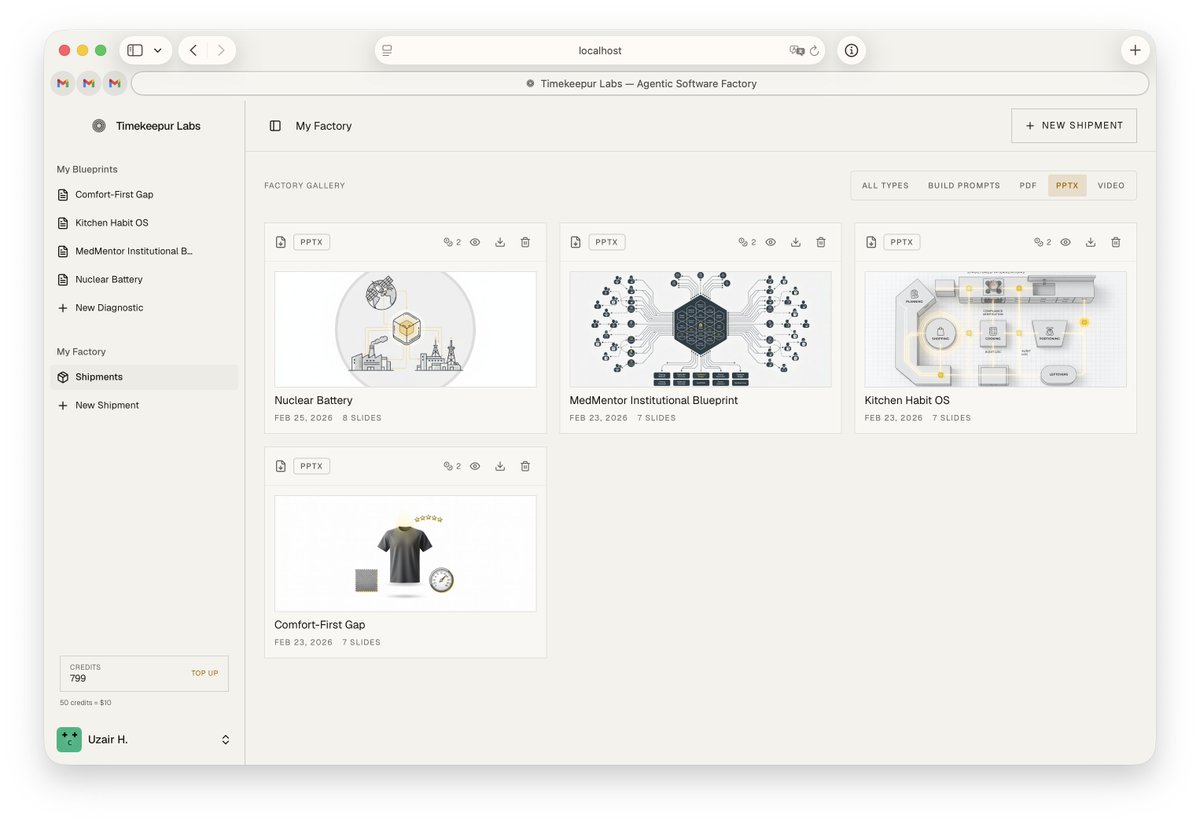Toggle the PPTX filter off

pyautogui.click(x=1067, y=185)
